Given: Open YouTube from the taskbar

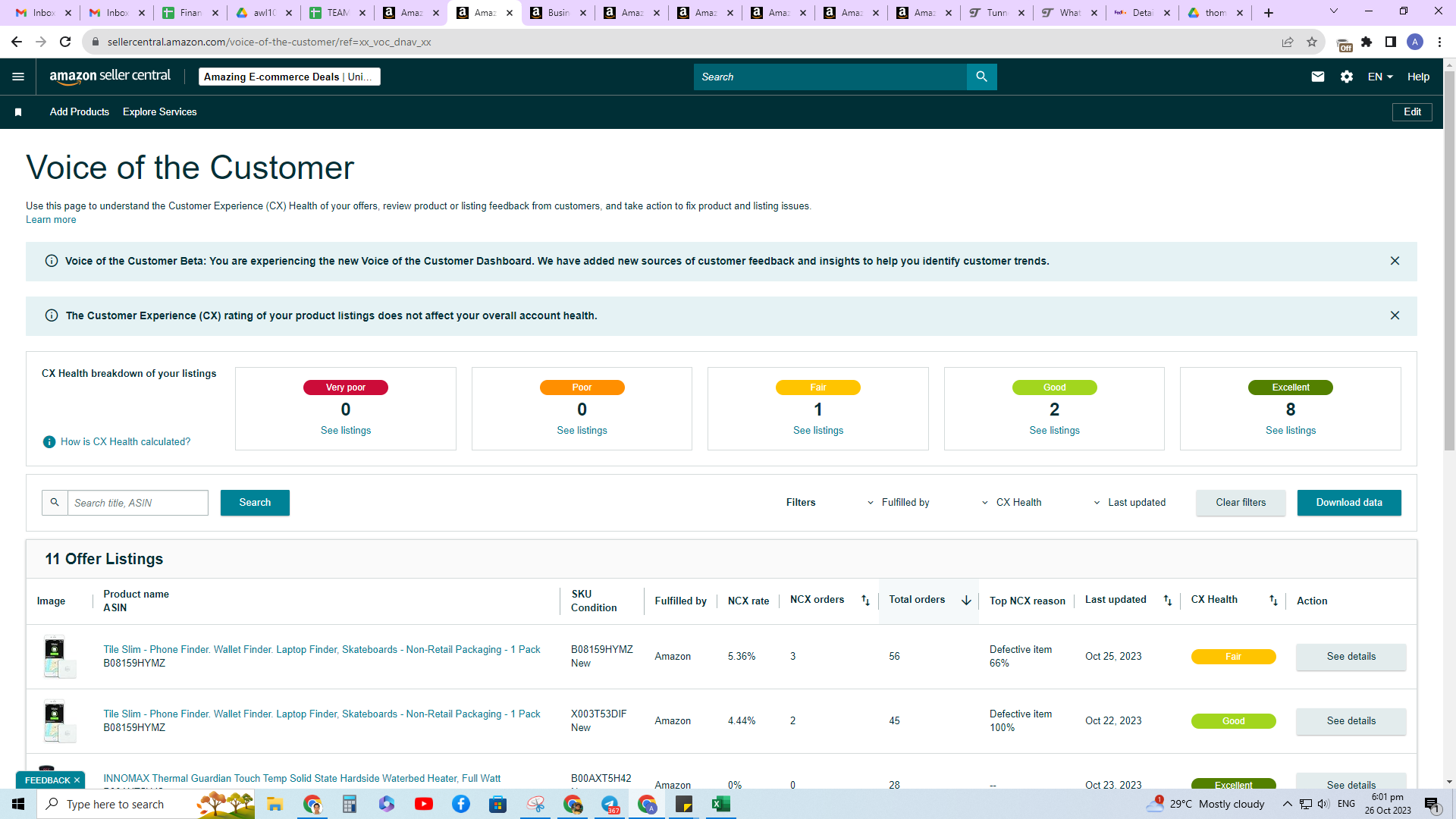Looking at the screenshot, I should tap(424, 804).
